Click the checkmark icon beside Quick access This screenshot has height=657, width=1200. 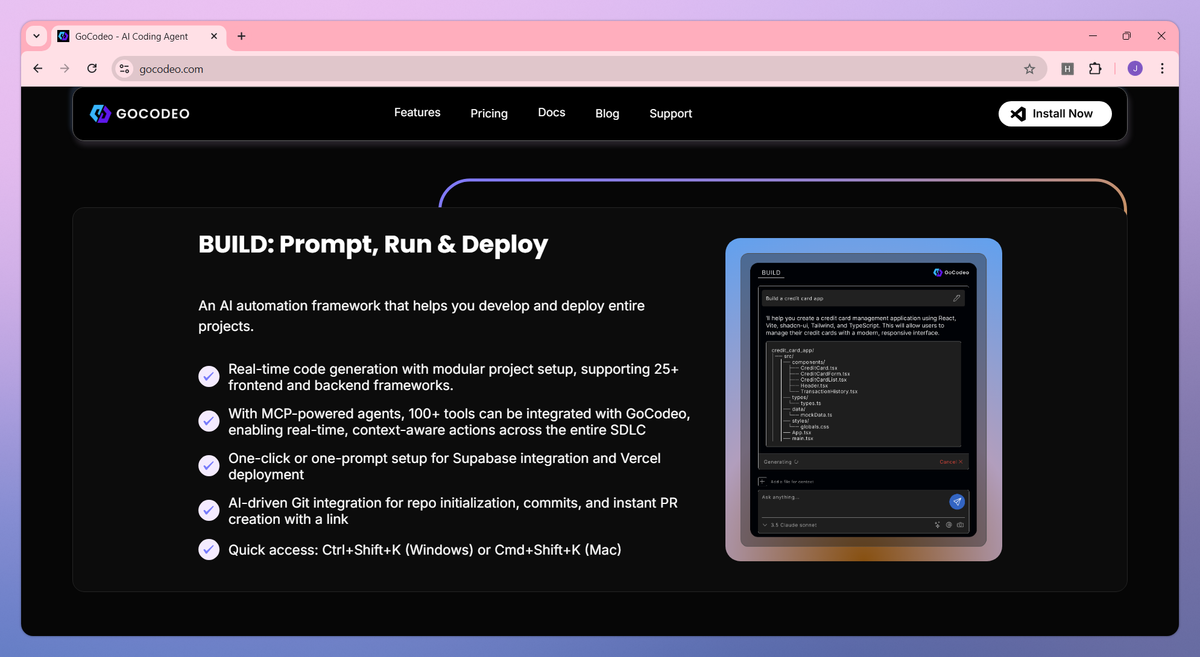pyautogui.click(x=208, y=549)
